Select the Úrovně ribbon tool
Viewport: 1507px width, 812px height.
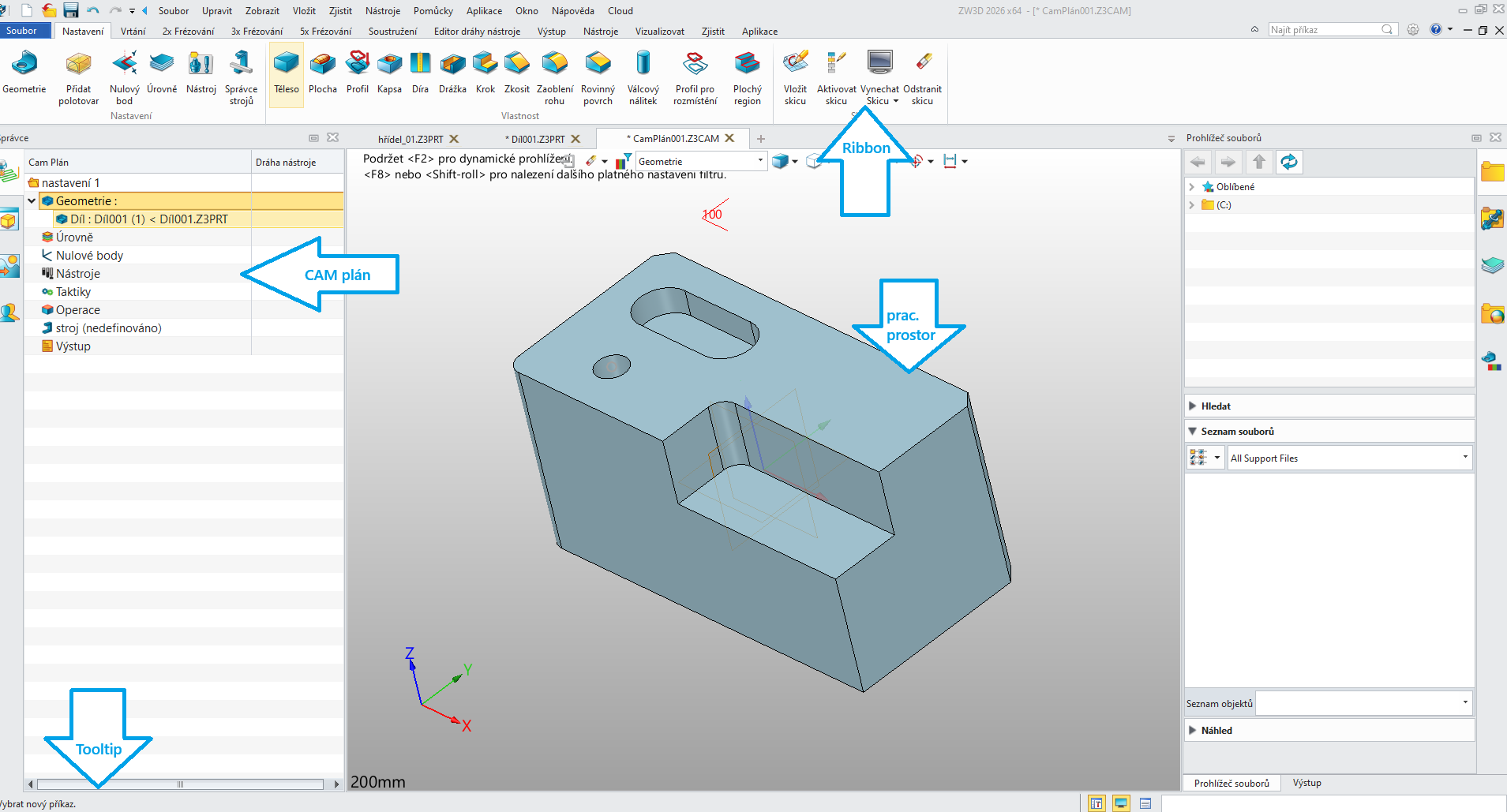point(162,73)
